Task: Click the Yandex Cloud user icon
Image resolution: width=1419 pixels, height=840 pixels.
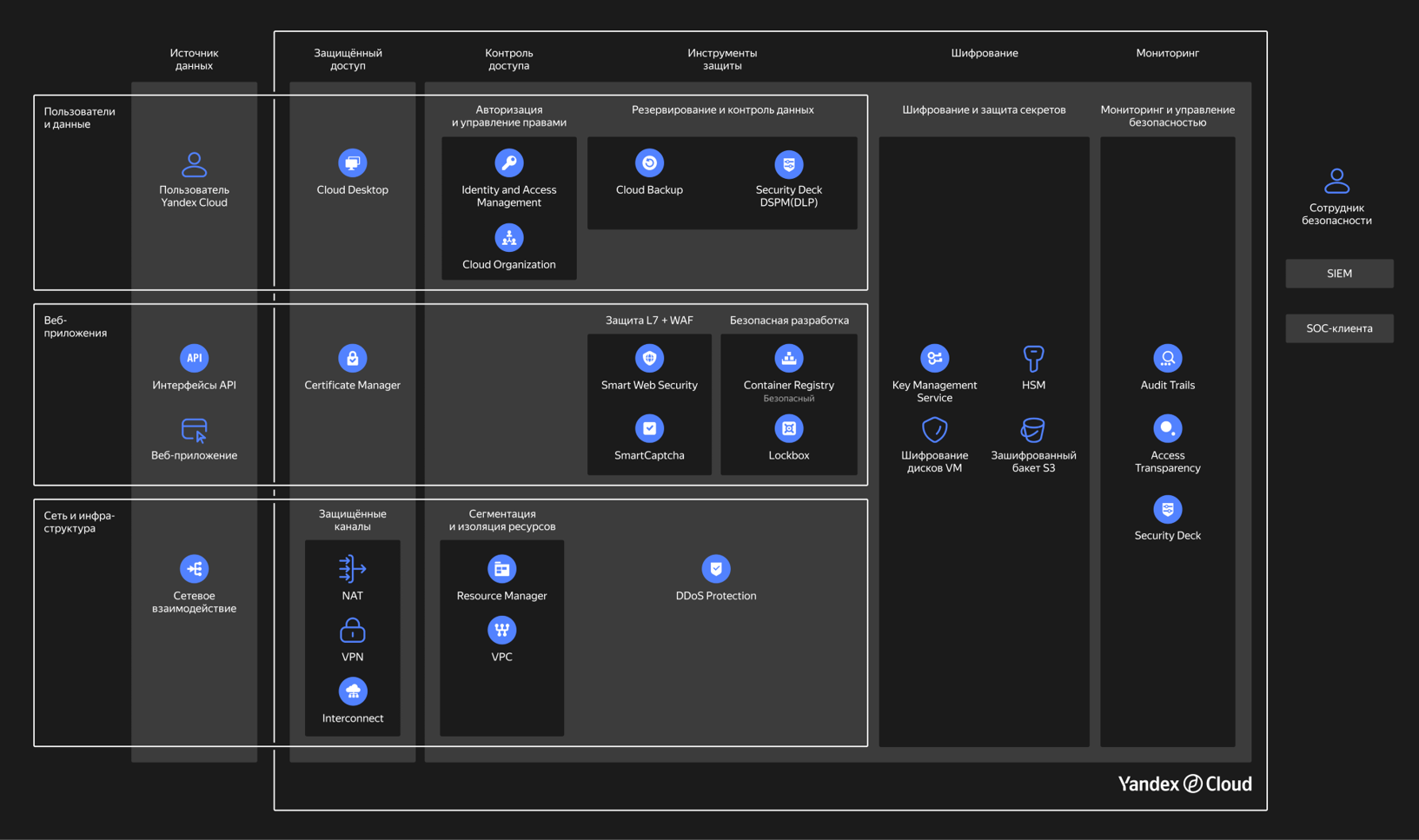Action: point(194,164)
